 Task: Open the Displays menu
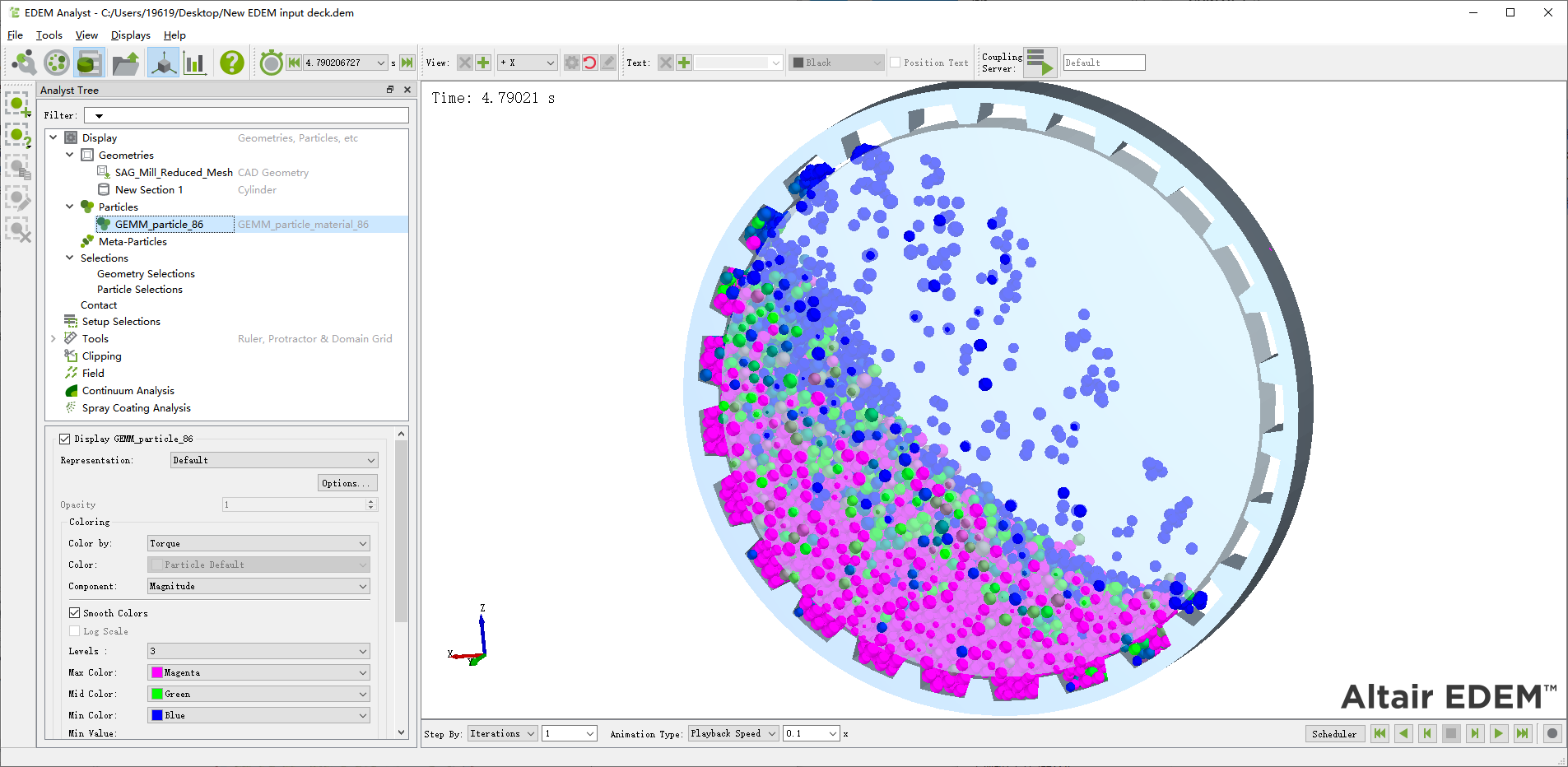pos(130,35)
